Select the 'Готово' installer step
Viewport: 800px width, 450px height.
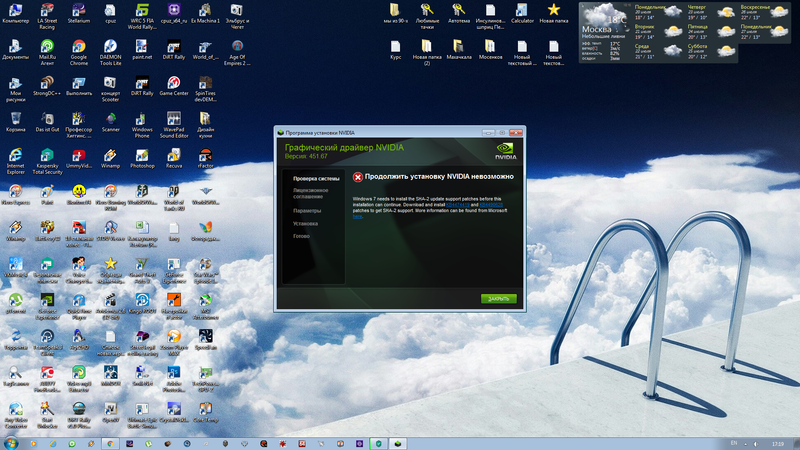click(301, 236)
